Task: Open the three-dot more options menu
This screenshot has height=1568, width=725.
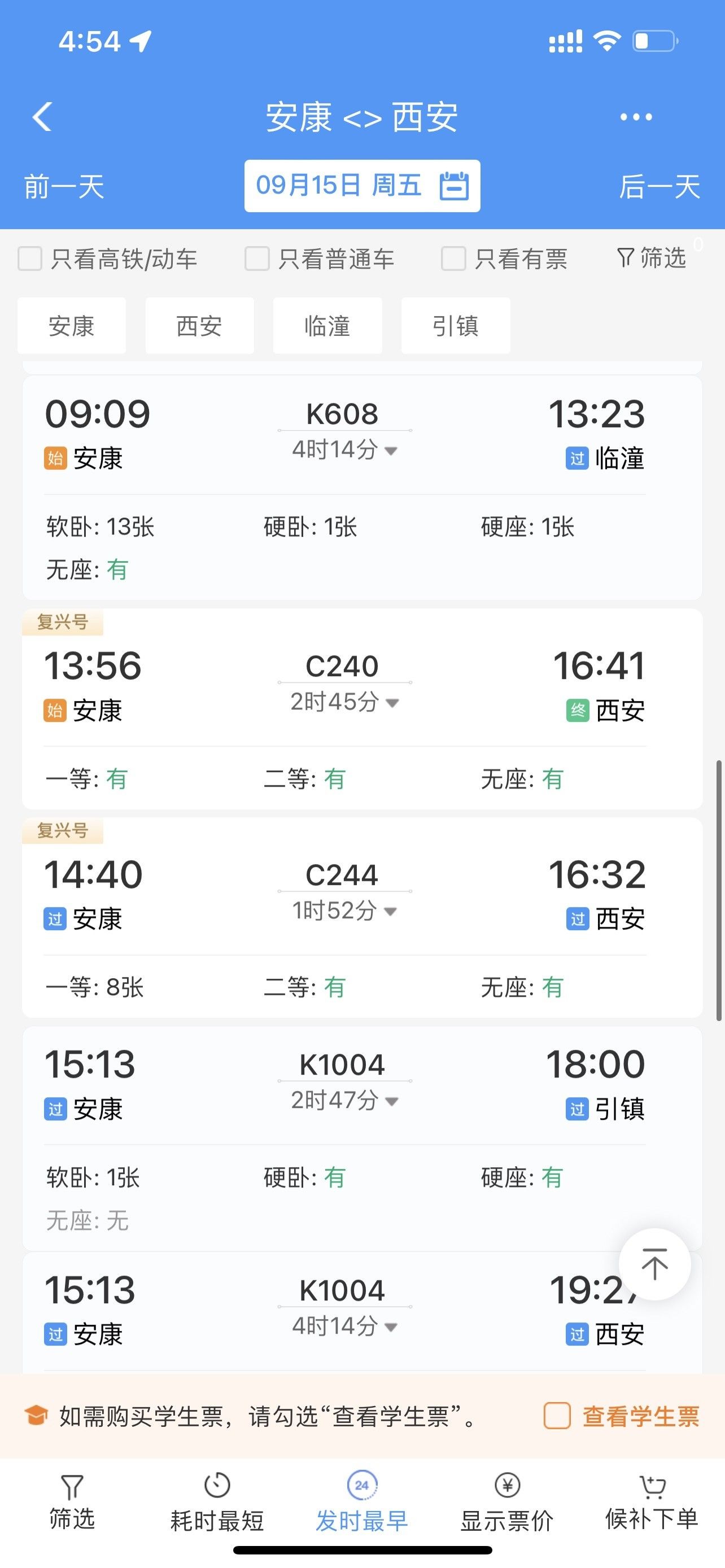Action: tap(636, 117)
